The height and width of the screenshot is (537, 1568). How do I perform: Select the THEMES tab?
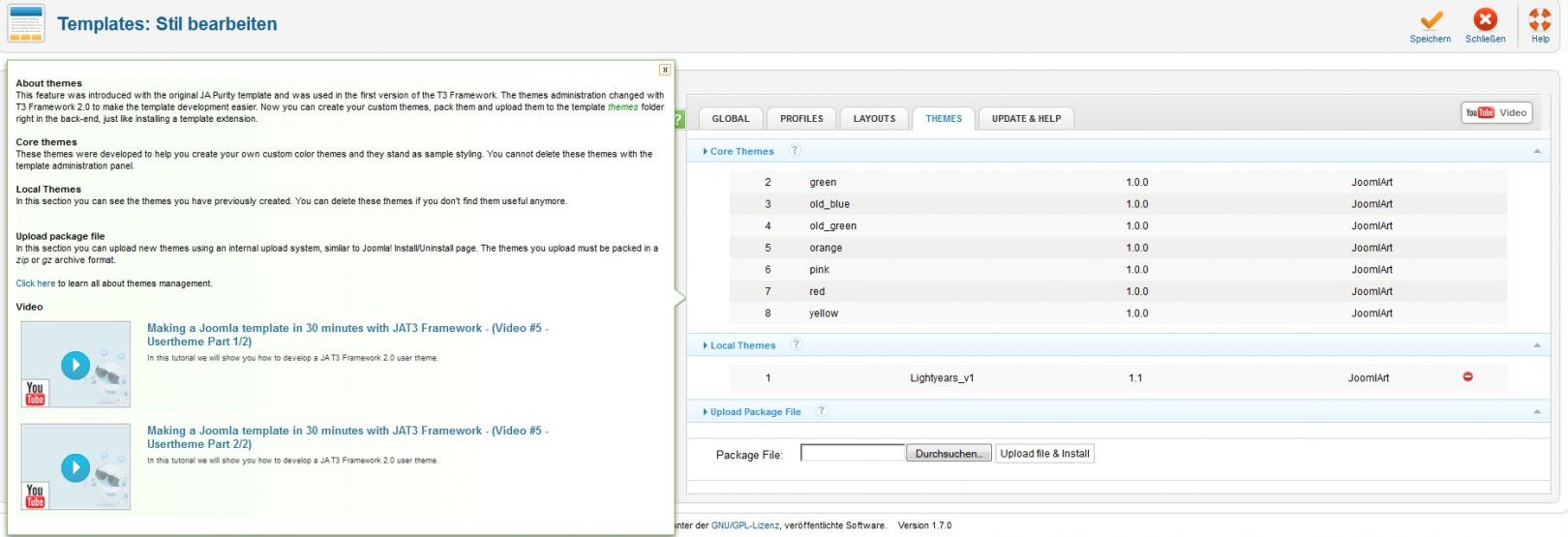click(x=944, y=119)
